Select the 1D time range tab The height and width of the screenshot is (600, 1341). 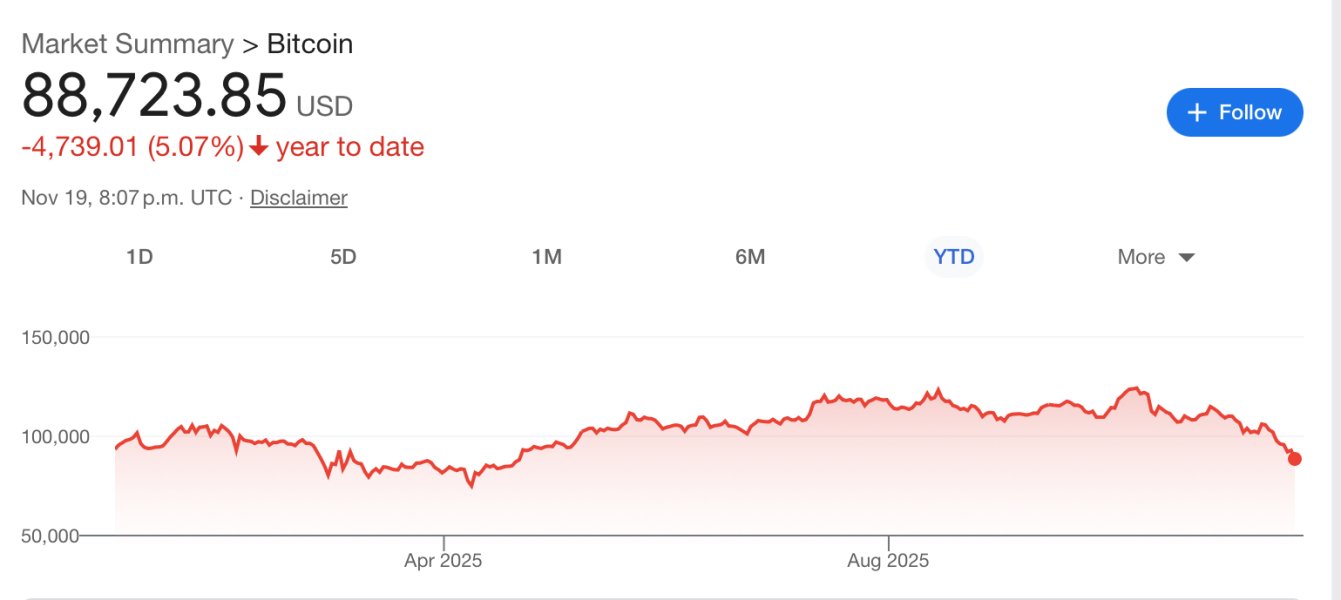click(x=139, y=257)
